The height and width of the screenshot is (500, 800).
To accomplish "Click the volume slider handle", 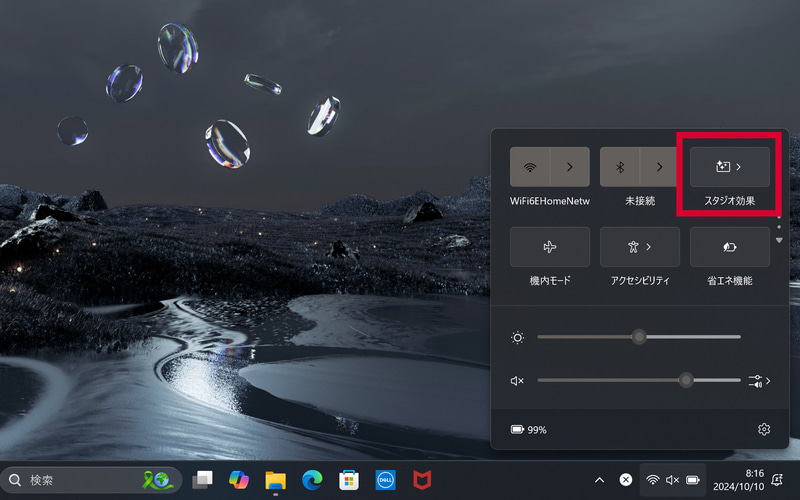I will pyautogui.click(x=686, y=380).
